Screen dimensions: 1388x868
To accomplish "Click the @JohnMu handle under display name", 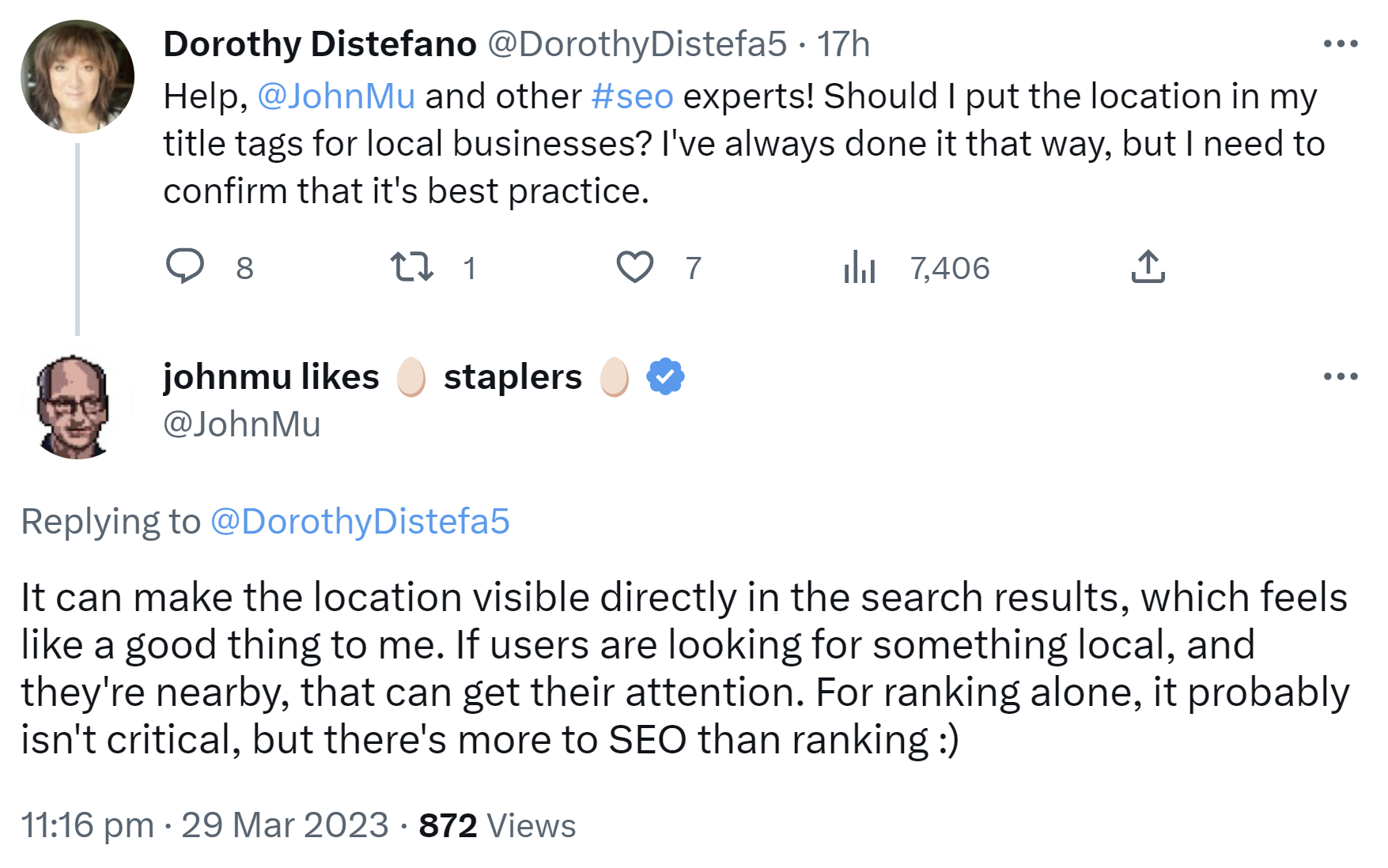I will pyautogui.click(x=241, y=425).
